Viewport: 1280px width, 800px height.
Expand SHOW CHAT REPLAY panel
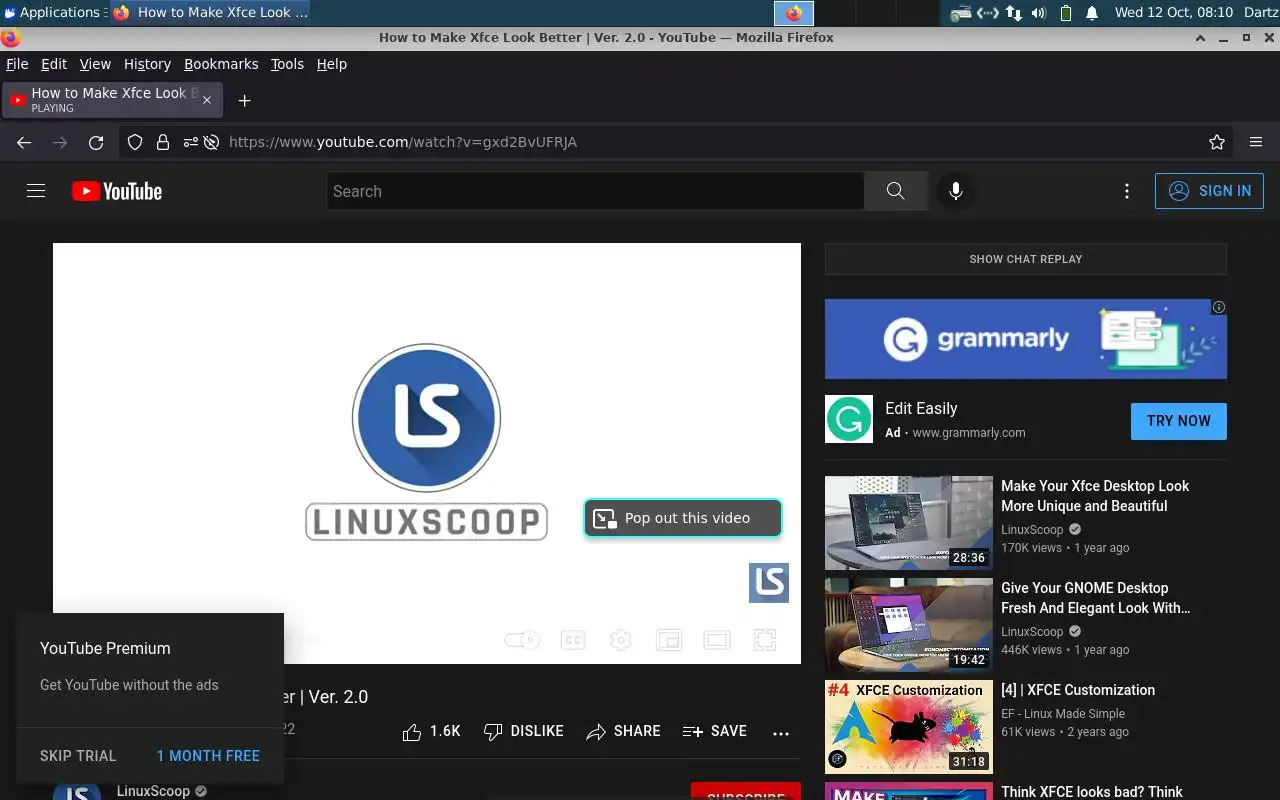1026,259
